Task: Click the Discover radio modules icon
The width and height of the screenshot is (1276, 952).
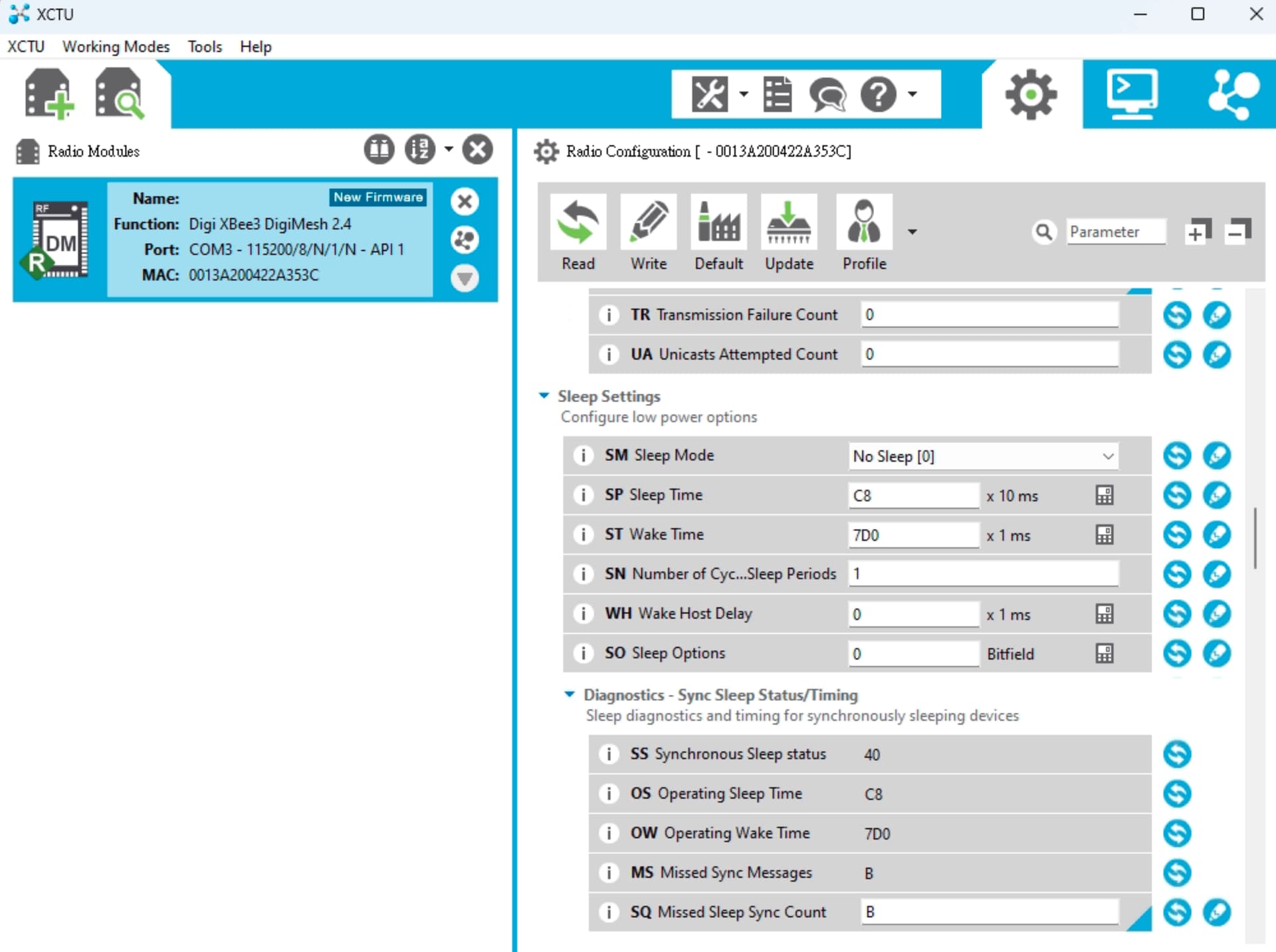Action: pos(120,94)
